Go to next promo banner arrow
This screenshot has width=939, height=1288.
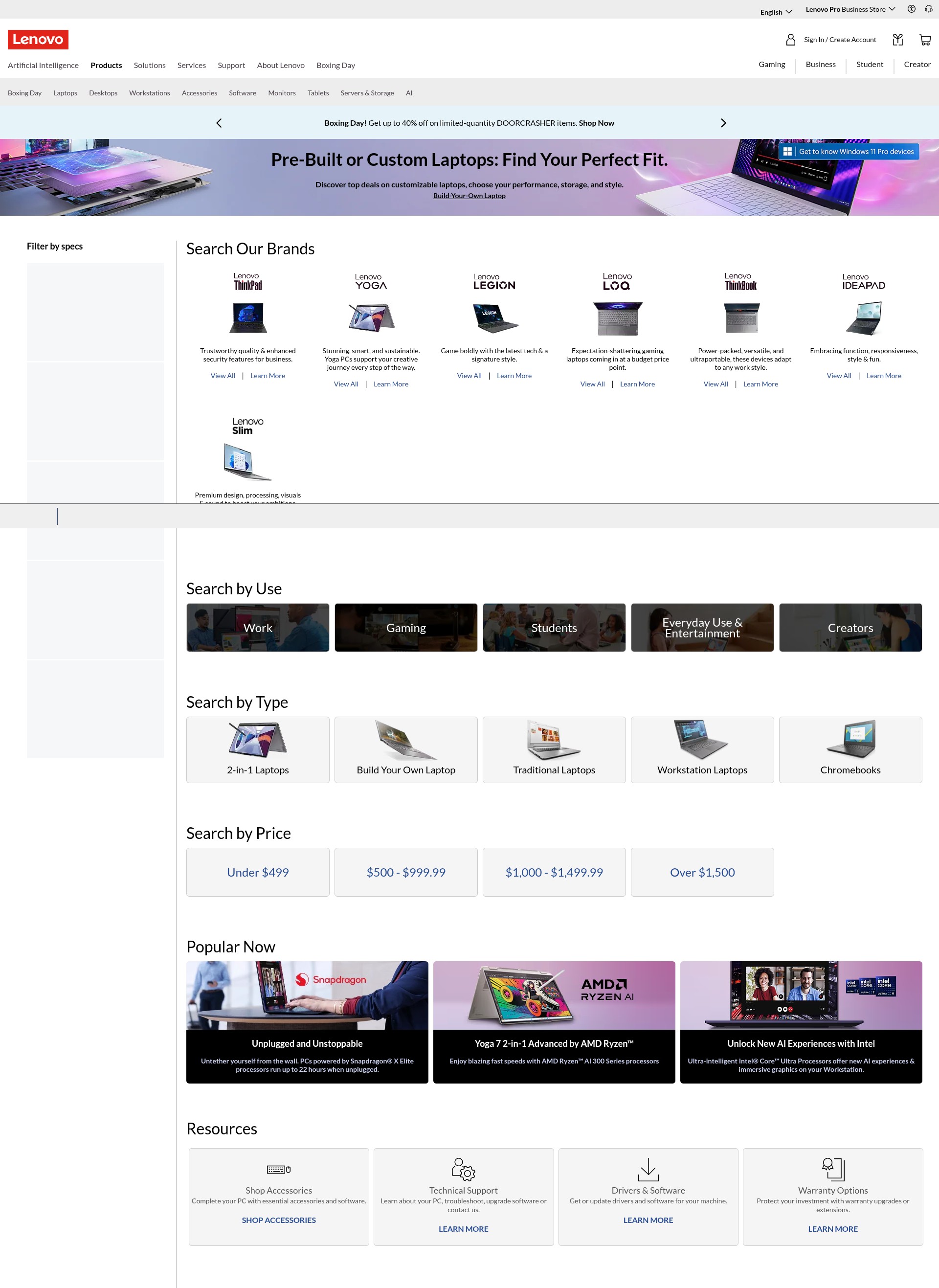point(723,123)
